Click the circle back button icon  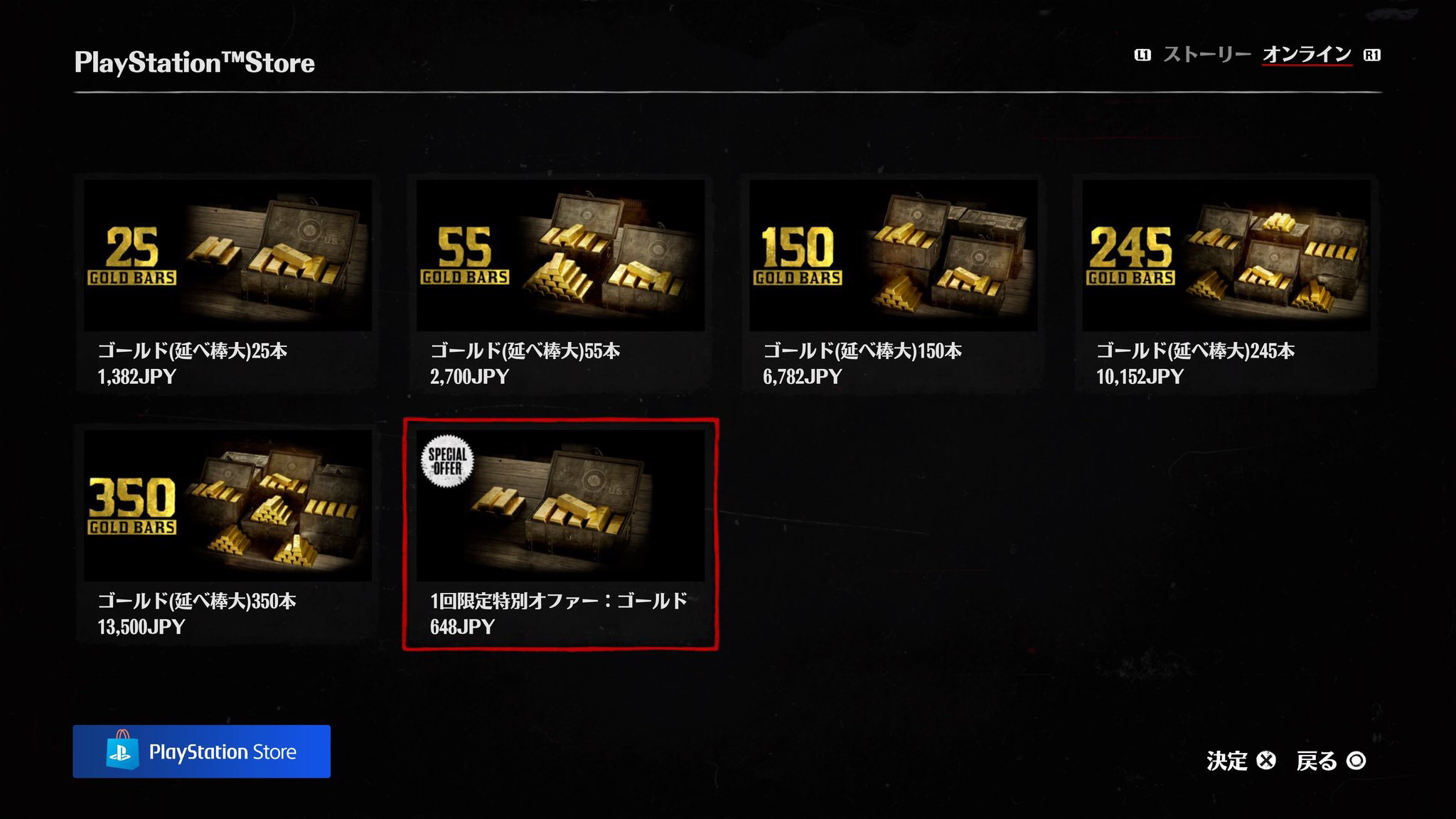click(x=1356, y=761)
